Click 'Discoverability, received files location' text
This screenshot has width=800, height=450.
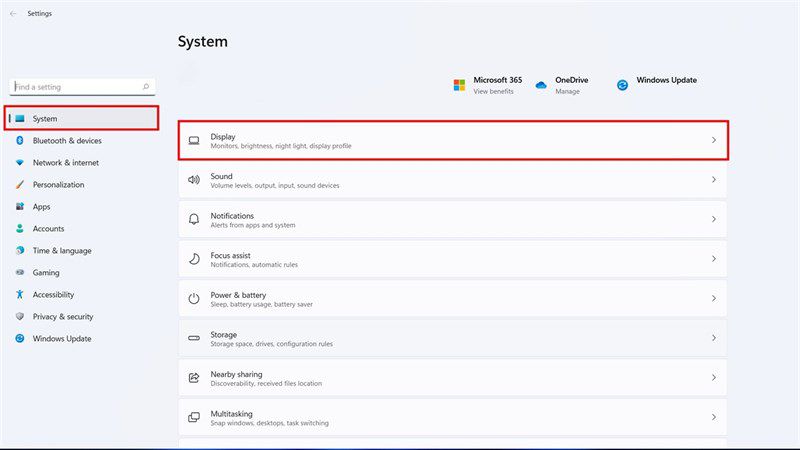coord(266,383)
